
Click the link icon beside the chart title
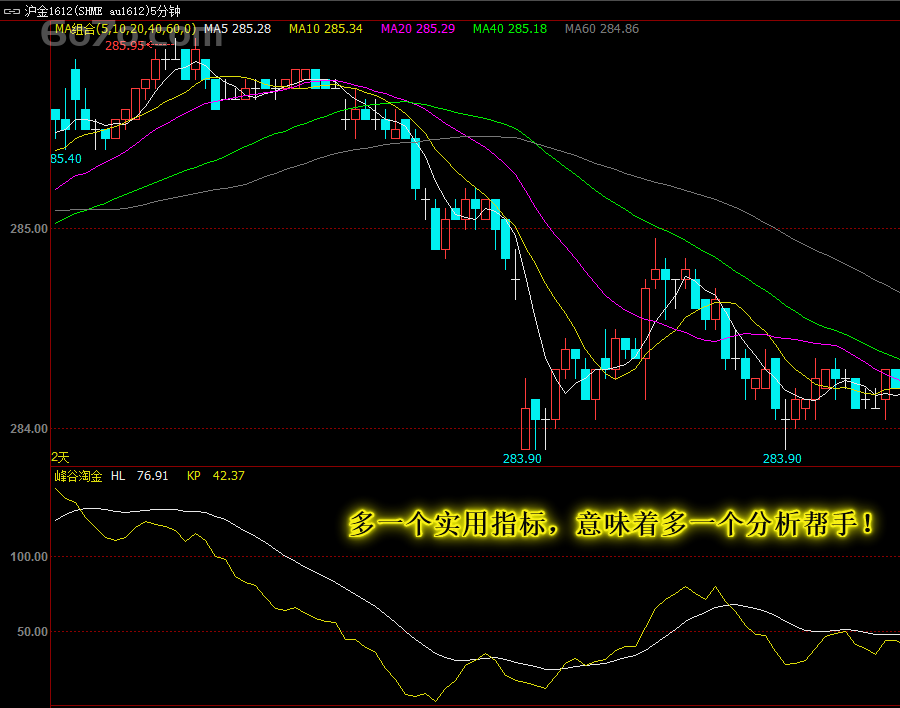(x=11, y=11)
